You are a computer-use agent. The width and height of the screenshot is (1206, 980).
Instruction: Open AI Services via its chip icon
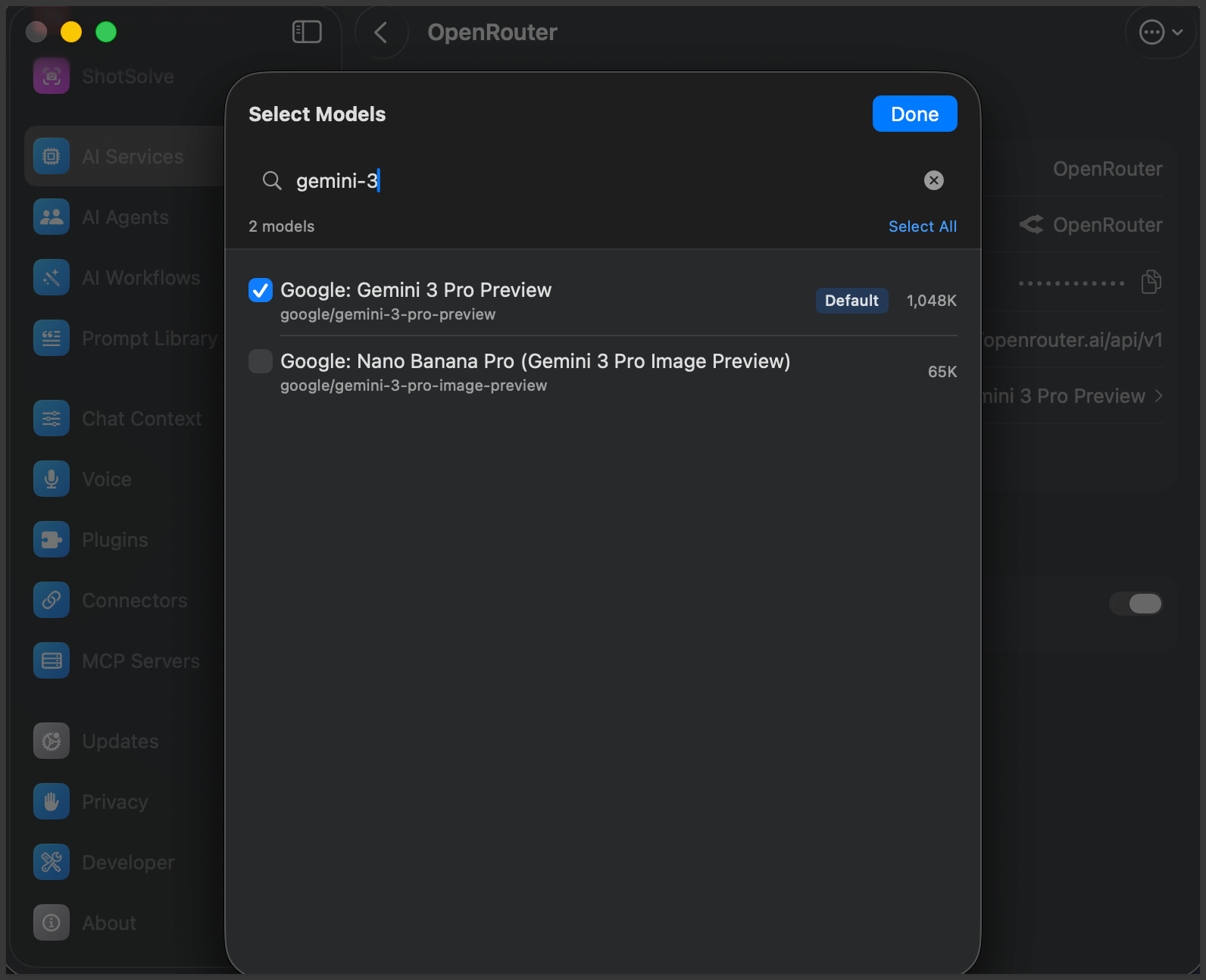(x=52, y=156)
